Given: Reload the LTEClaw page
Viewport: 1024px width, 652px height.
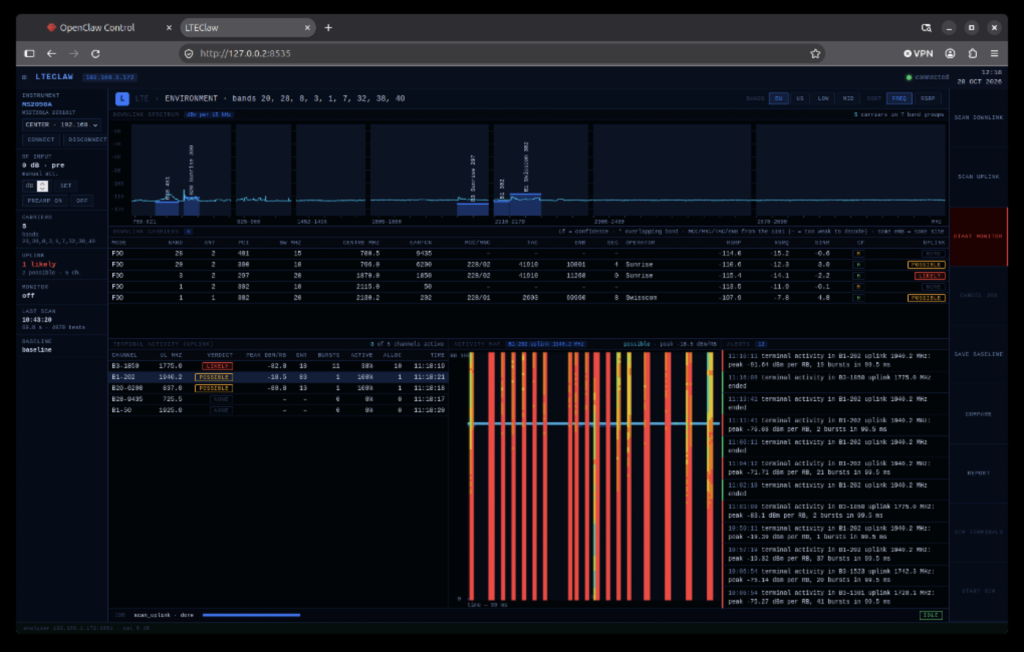Looking at the screenshot, I should 95,54.
